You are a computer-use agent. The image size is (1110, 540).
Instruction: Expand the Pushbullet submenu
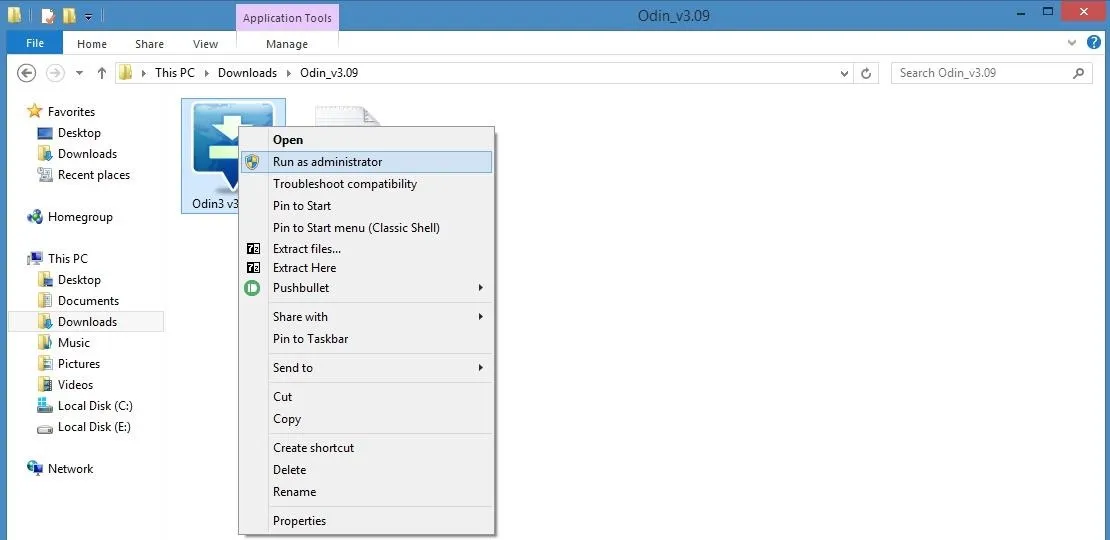click(366, 288)
